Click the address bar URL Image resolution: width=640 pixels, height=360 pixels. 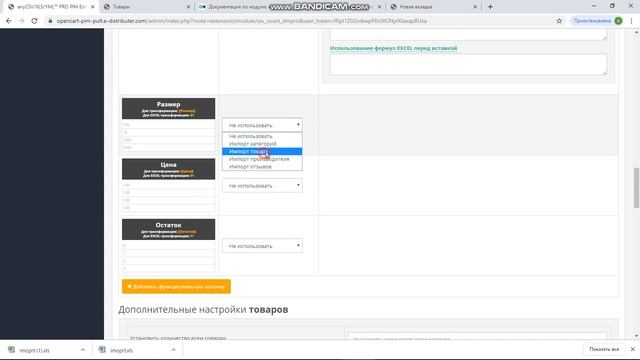242,21
